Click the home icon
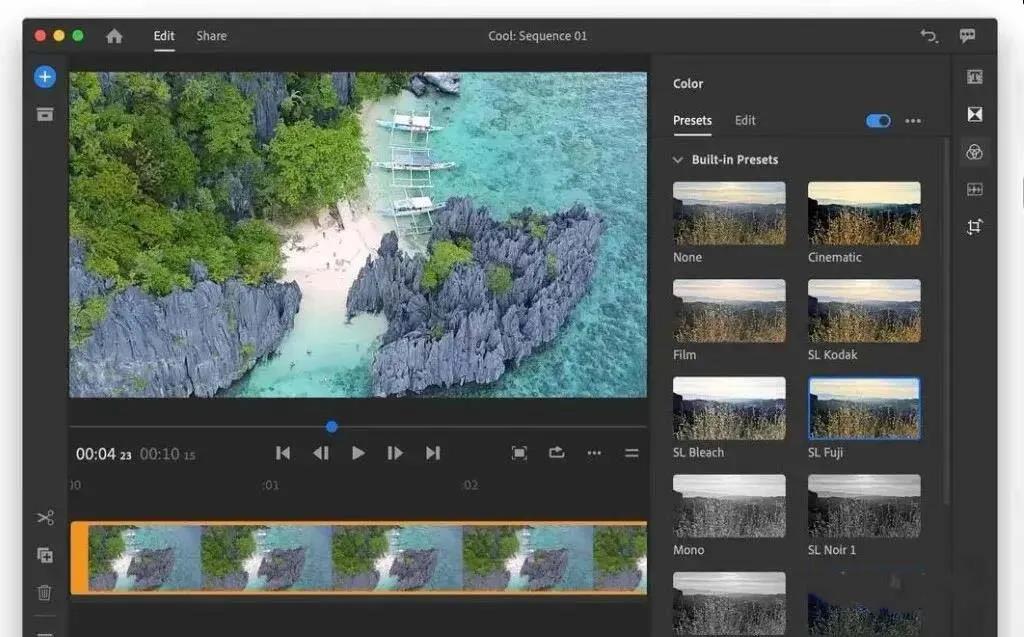 pyautogui.click(x=114, y=36)
